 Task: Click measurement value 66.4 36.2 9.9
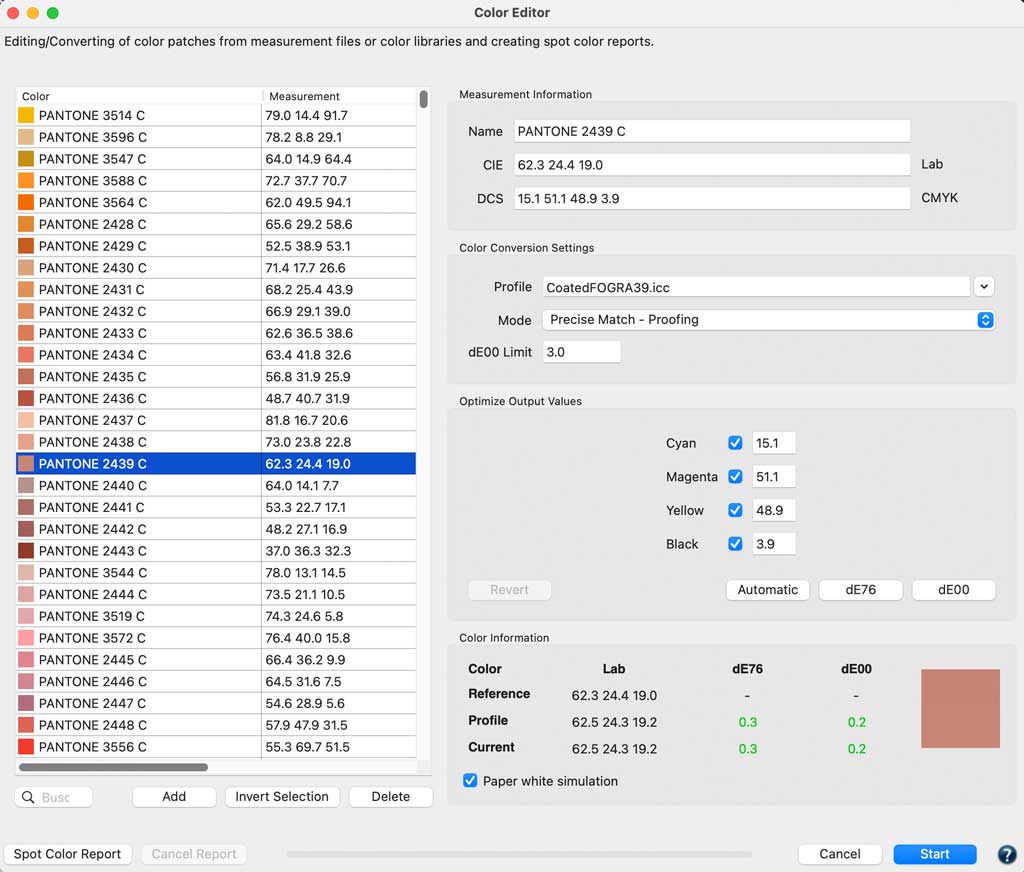305,660
